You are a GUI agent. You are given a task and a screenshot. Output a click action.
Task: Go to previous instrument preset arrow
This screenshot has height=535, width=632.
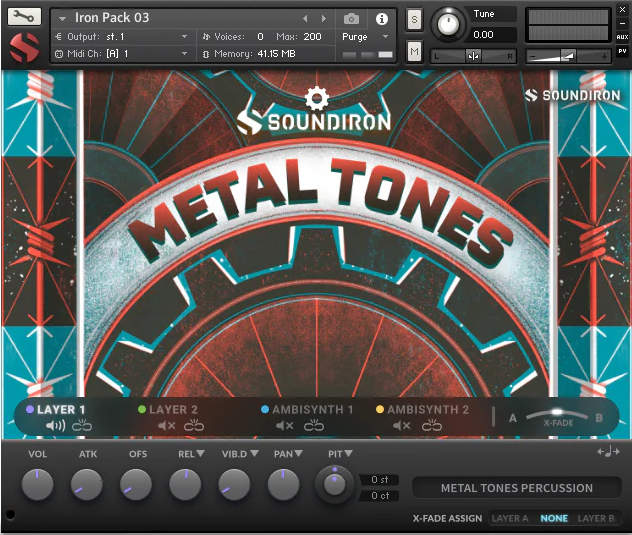coord(305,19)
